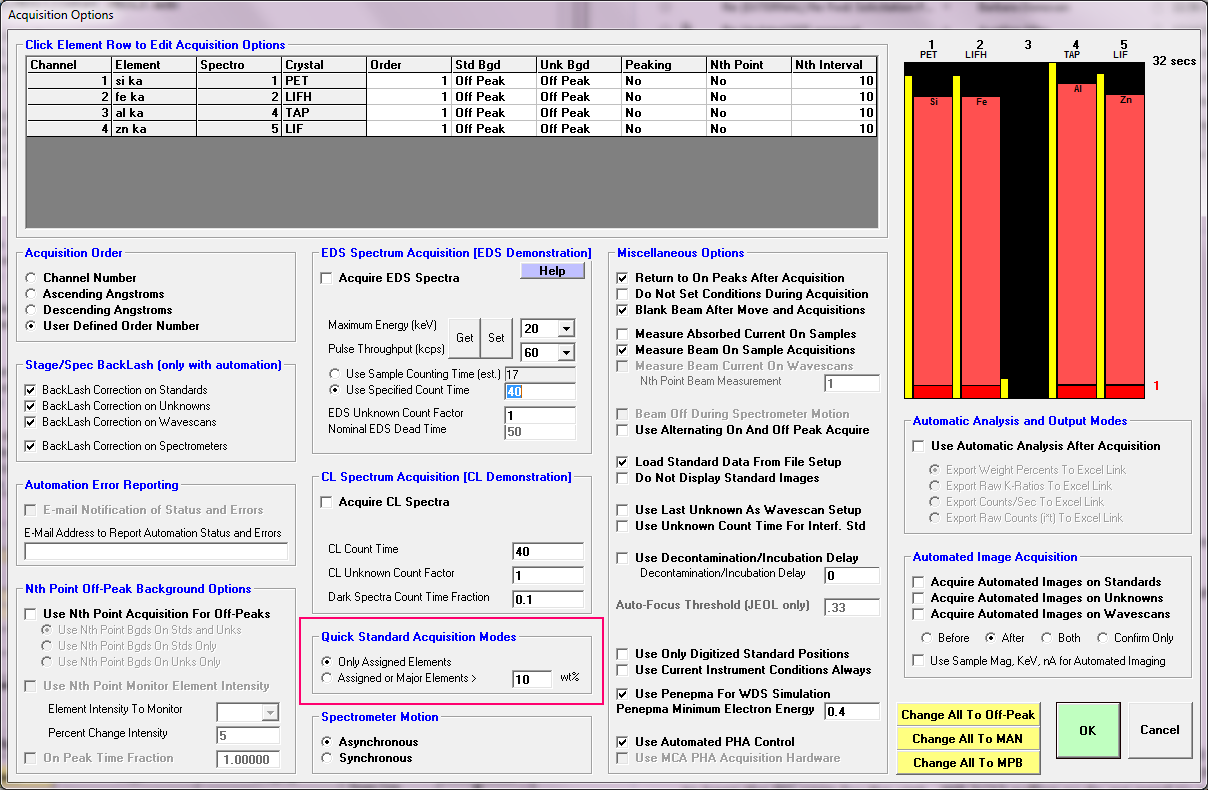Screen dimensions: 1208x790
Task: Click Change All To MAN button
Action: click(x=967, y=739)
